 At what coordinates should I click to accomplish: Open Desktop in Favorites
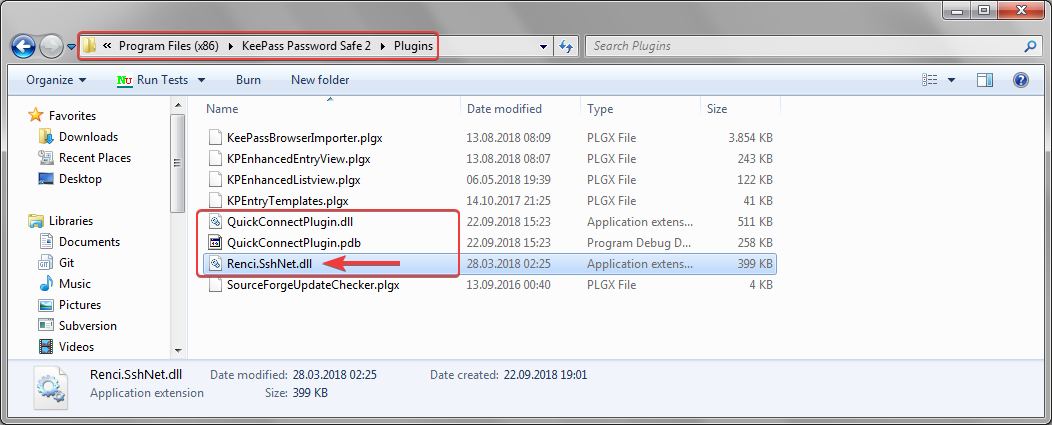pyautogui.click(x=81, y=179)
